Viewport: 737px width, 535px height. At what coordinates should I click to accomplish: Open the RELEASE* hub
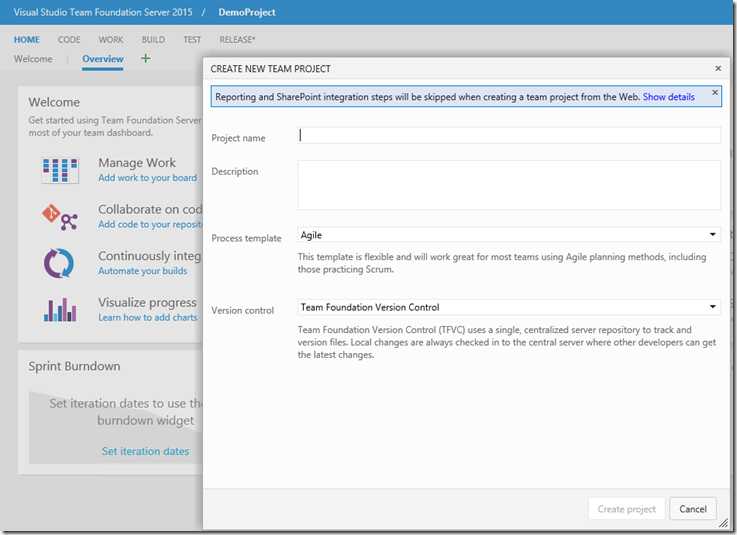coord(237,40)
